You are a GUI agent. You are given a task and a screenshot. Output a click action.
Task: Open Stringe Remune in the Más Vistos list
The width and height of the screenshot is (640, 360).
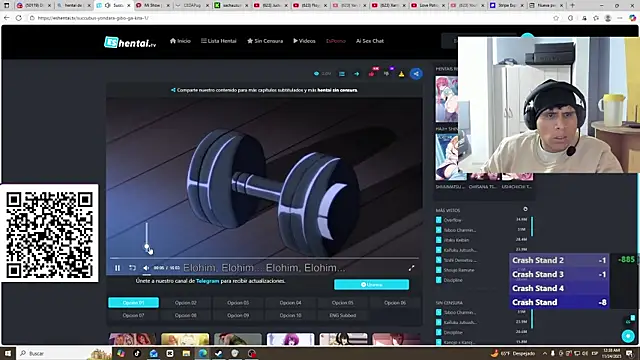click(x=459, y=270)
